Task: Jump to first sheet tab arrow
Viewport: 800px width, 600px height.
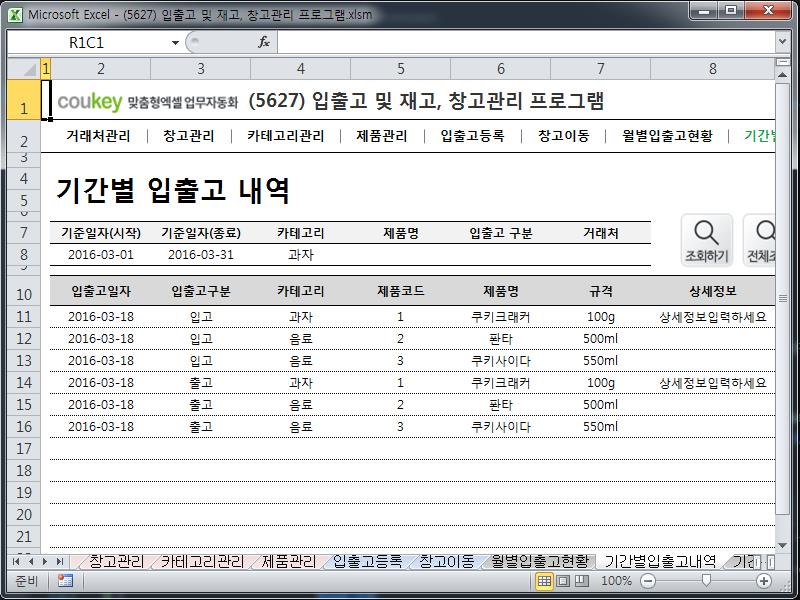Action: point(16,562)
